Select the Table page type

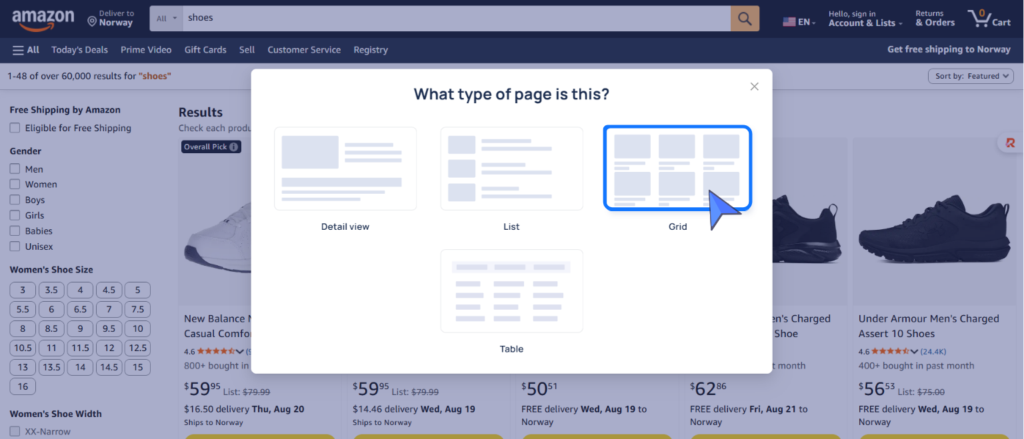[x=511, y=291]
